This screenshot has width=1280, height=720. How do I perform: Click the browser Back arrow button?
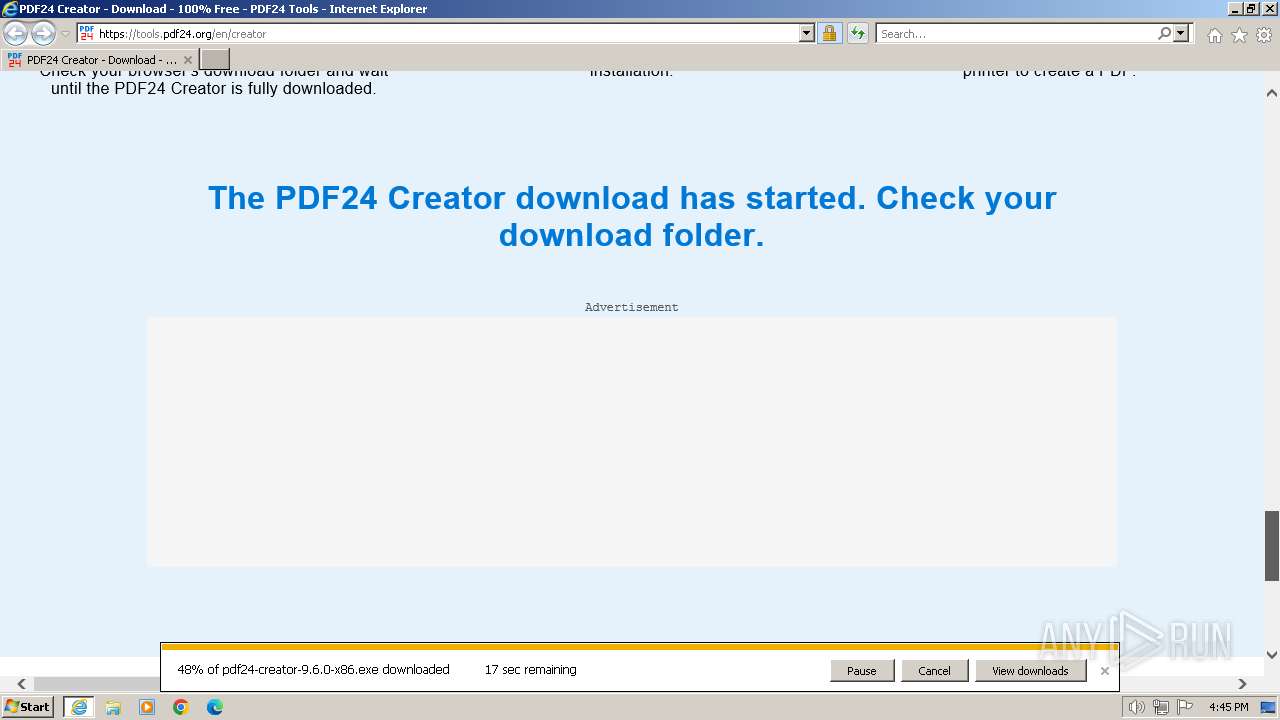(16, 34)
